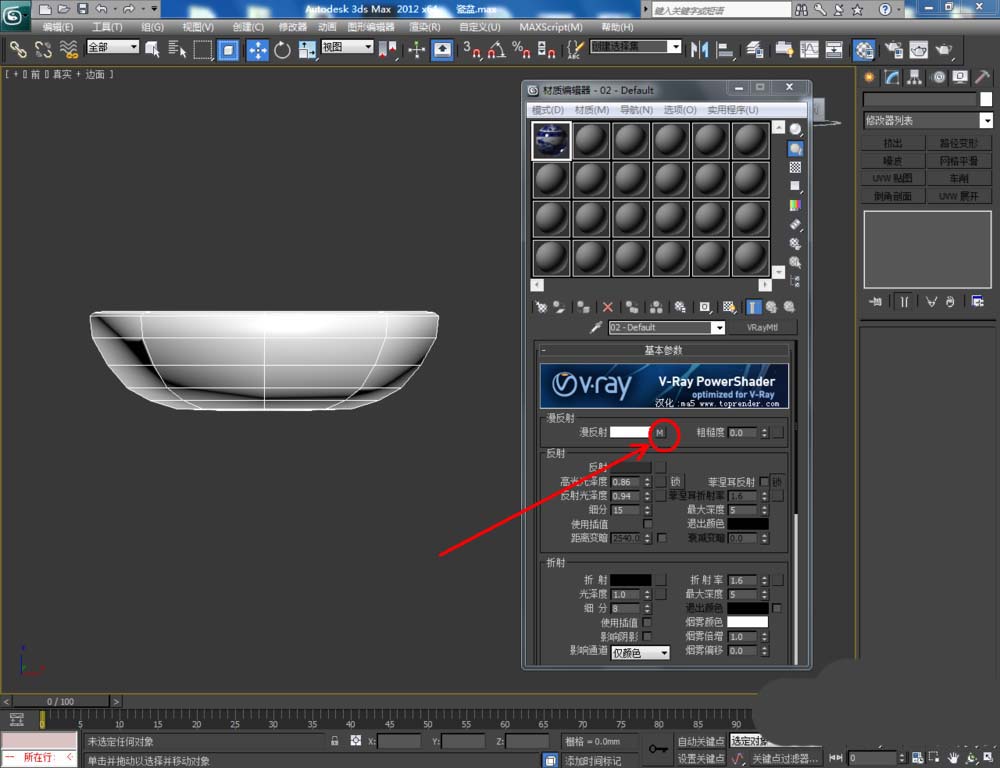
Task: Click Undo arrow in quick access toolbar
Action: click(x=101, y=9)
